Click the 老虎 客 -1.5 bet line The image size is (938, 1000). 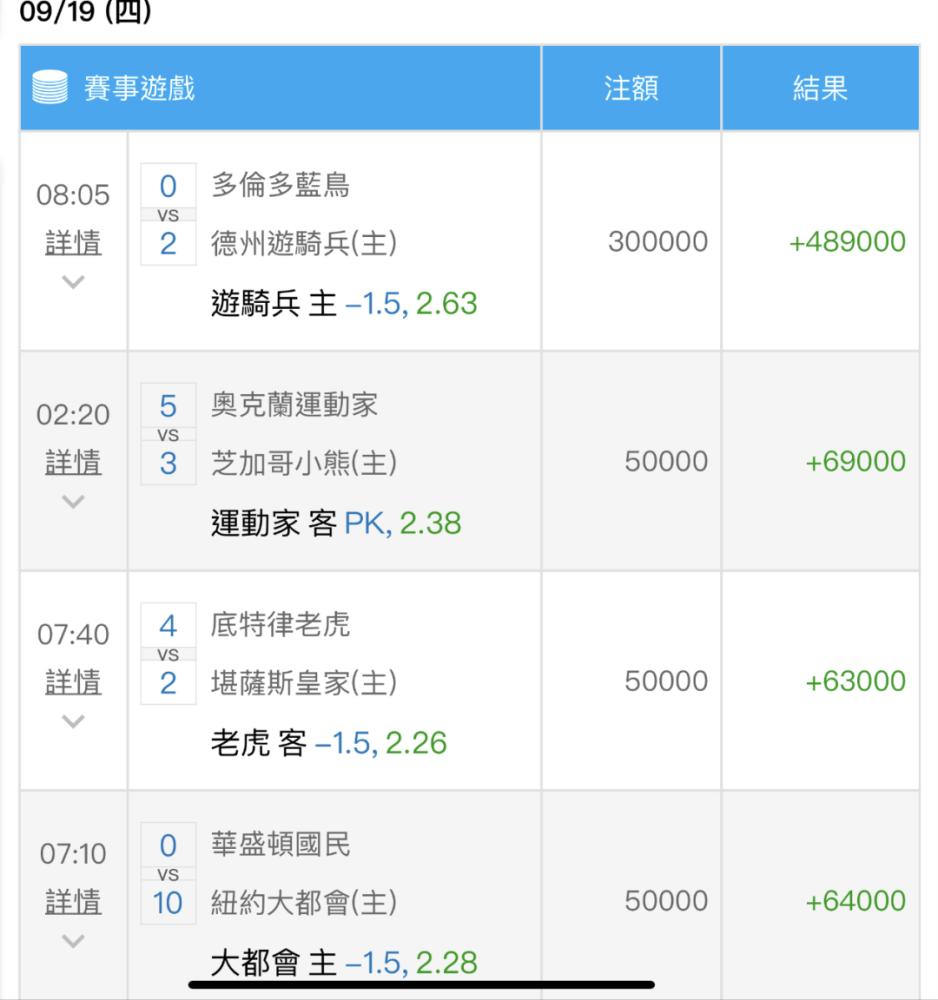coord(328,743)
